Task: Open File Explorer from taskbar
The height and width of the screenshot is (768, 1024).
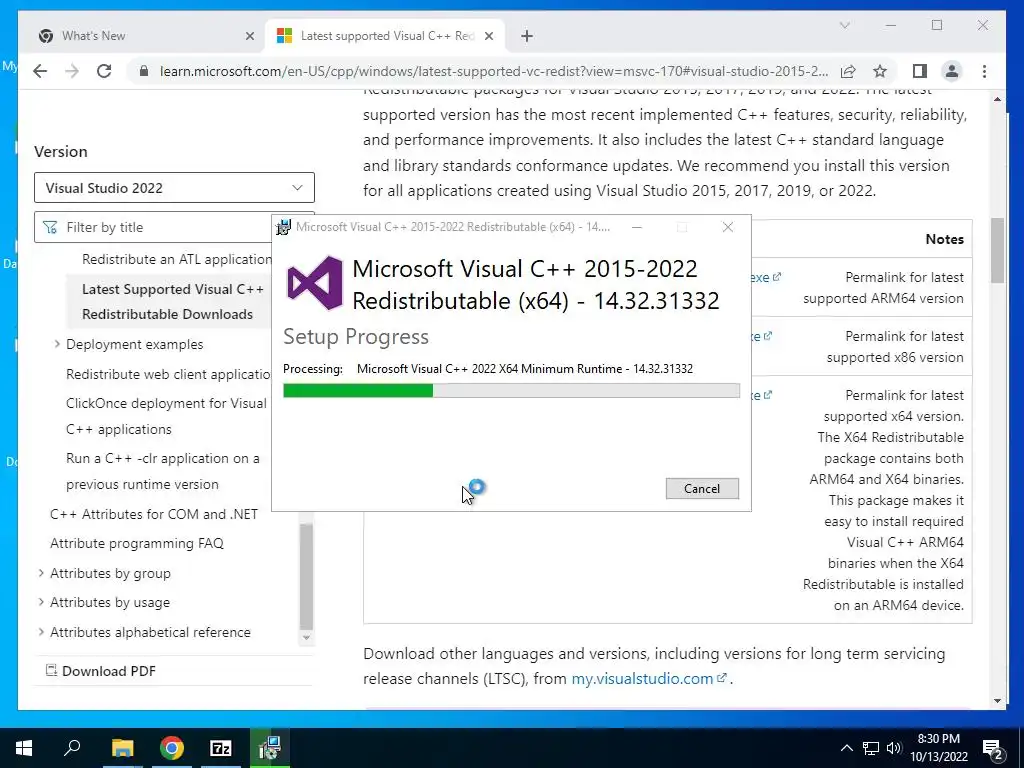Action: point(122,748)
